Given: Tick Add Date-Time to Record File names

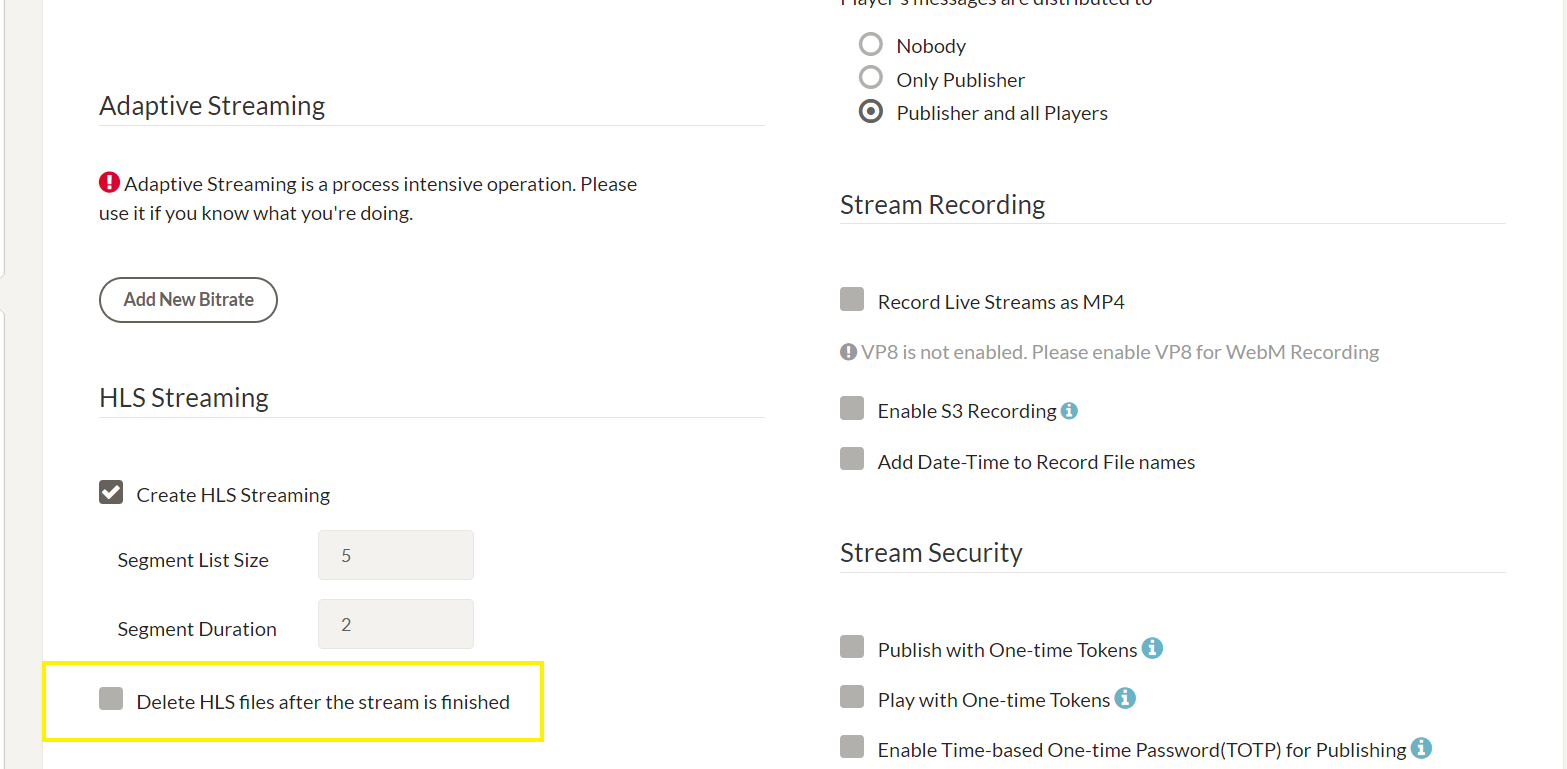Looking at the screenshot, I should [x=852, y=459].
